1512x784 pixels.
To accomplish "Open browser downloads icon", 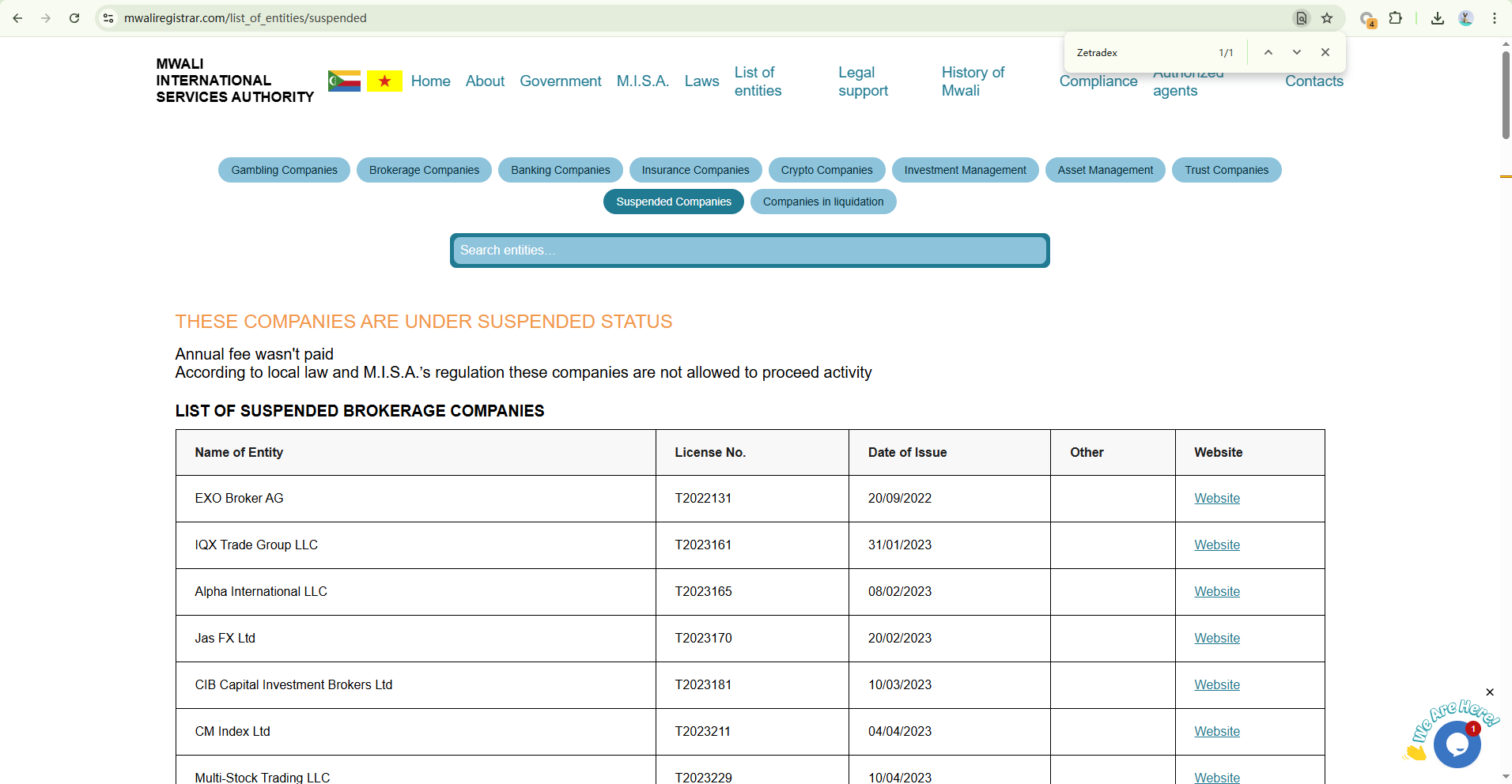I will (1438, 18).
